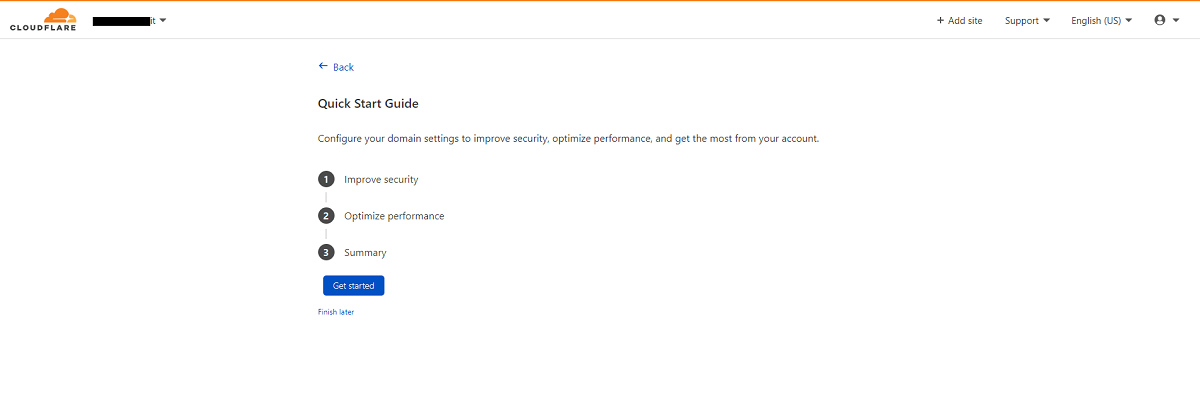Select the Improve security step label
Screen dimensions: 1200x399
(381, 180)
